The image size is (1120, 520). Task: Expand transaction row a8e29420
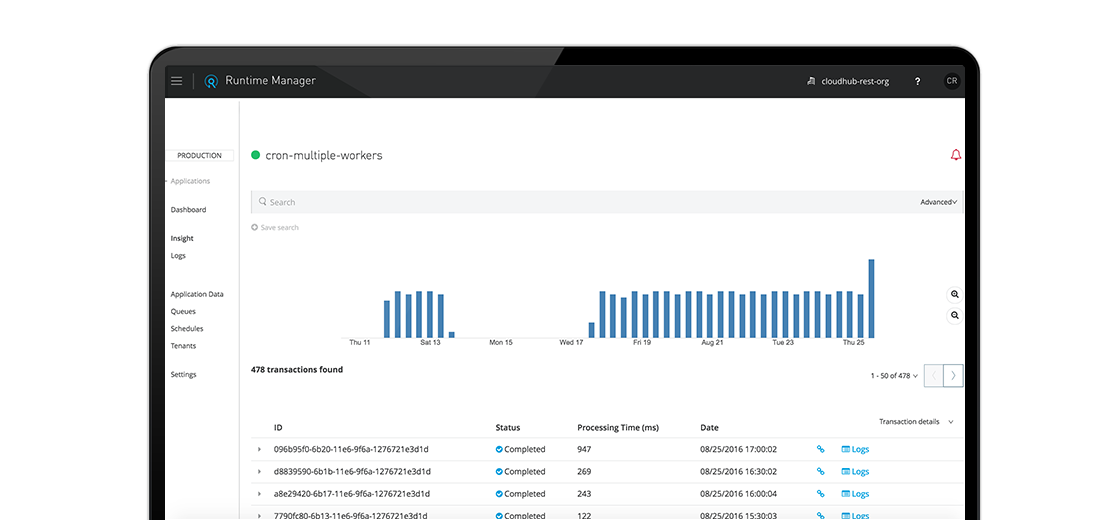pyautogui.click(x=259, y=494)
